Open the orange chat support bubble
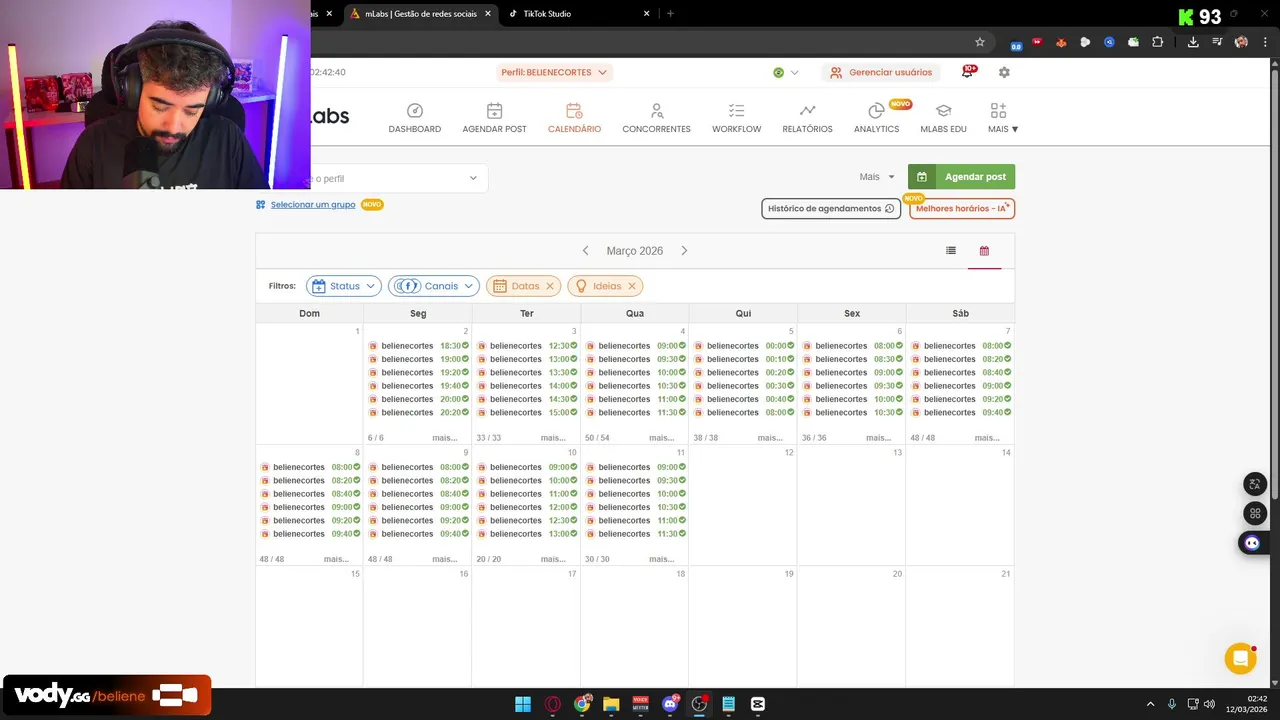The height and width of the screenshot is (720, 1280). pos(1240,658)
